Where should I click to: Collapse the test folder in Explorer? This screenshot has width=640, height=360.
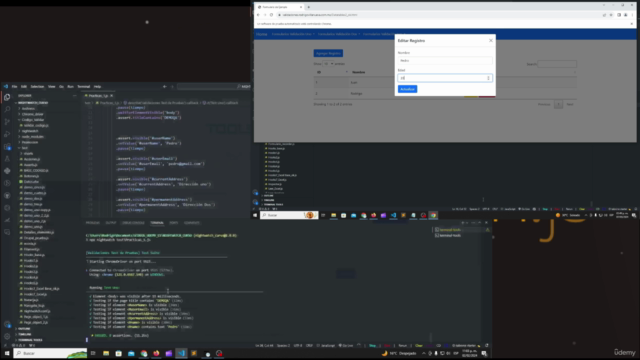click(24, 148)
